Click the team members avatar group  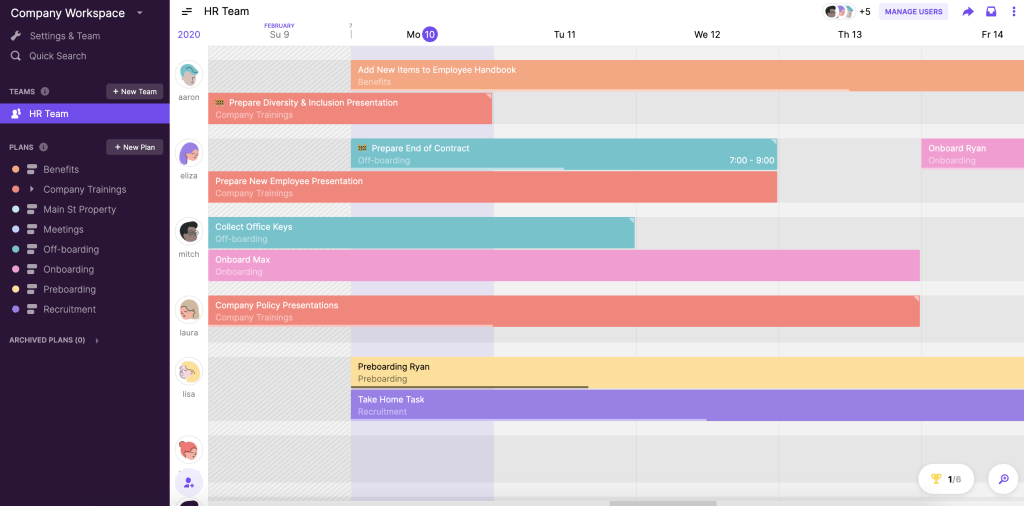coord(839,12)
